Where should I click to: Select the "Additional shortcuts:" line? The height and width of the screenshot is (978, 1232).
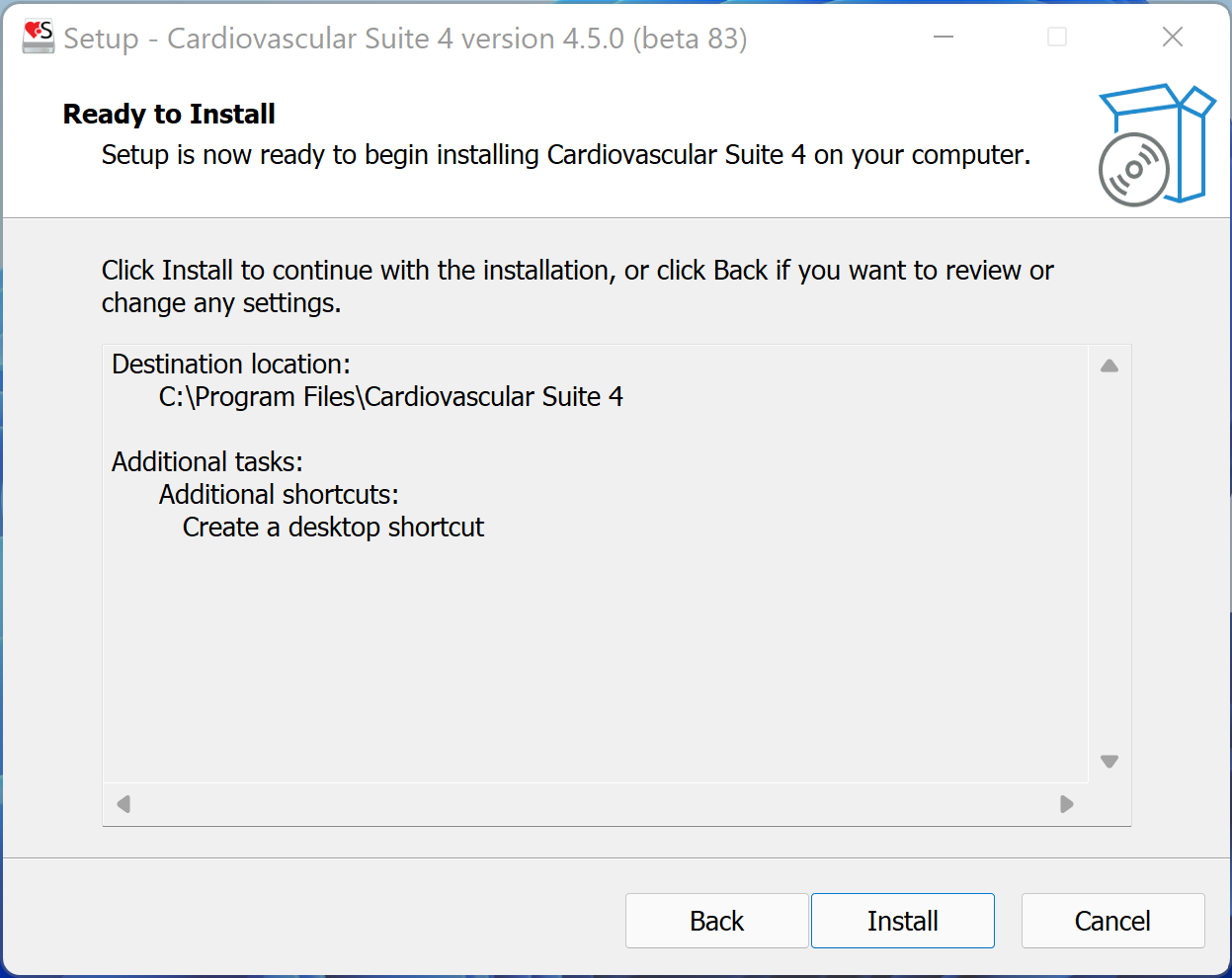tap(279, 495)
